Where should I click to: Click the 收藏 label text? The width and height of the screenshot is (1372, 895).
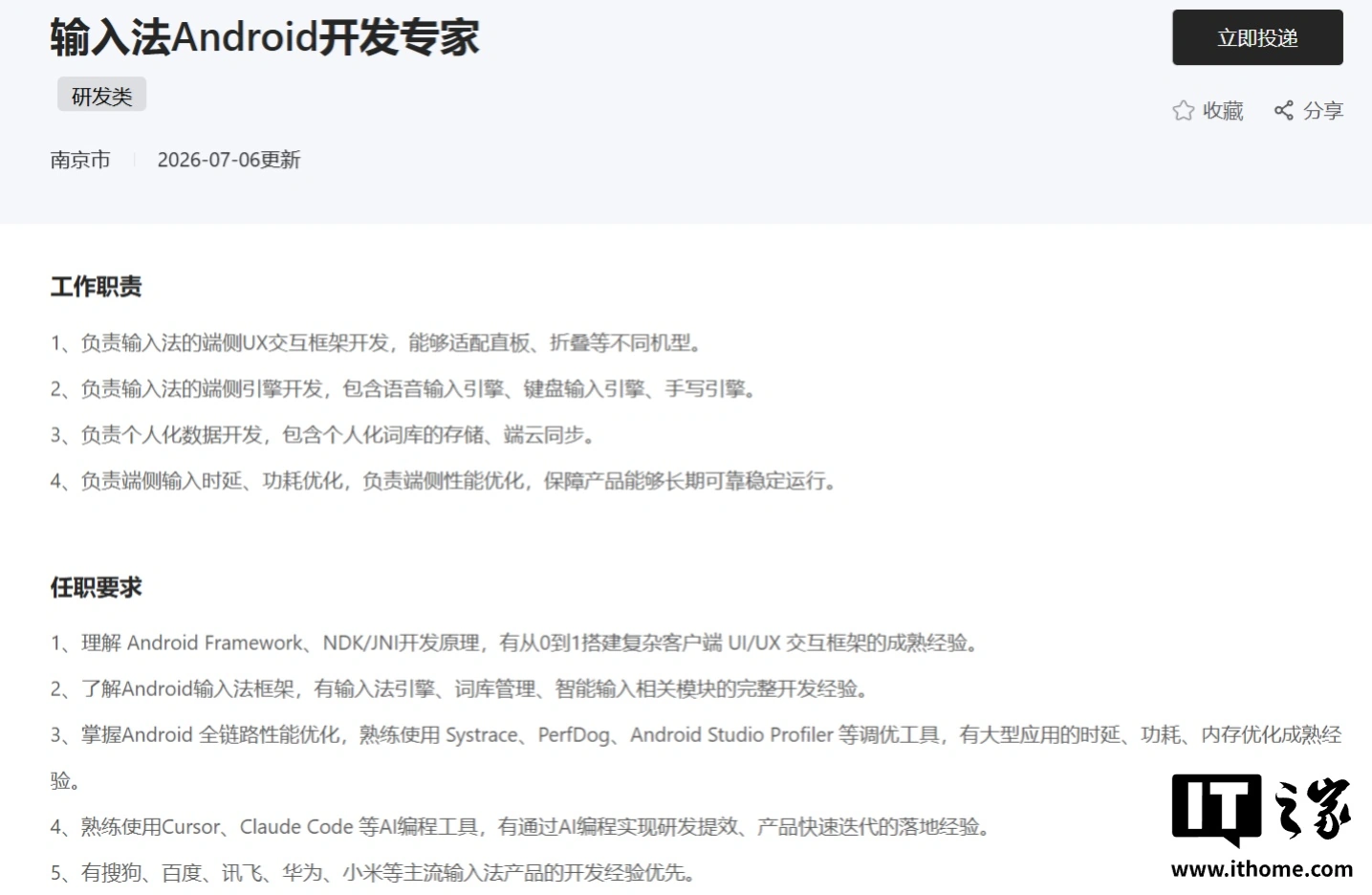(1223, 111)
